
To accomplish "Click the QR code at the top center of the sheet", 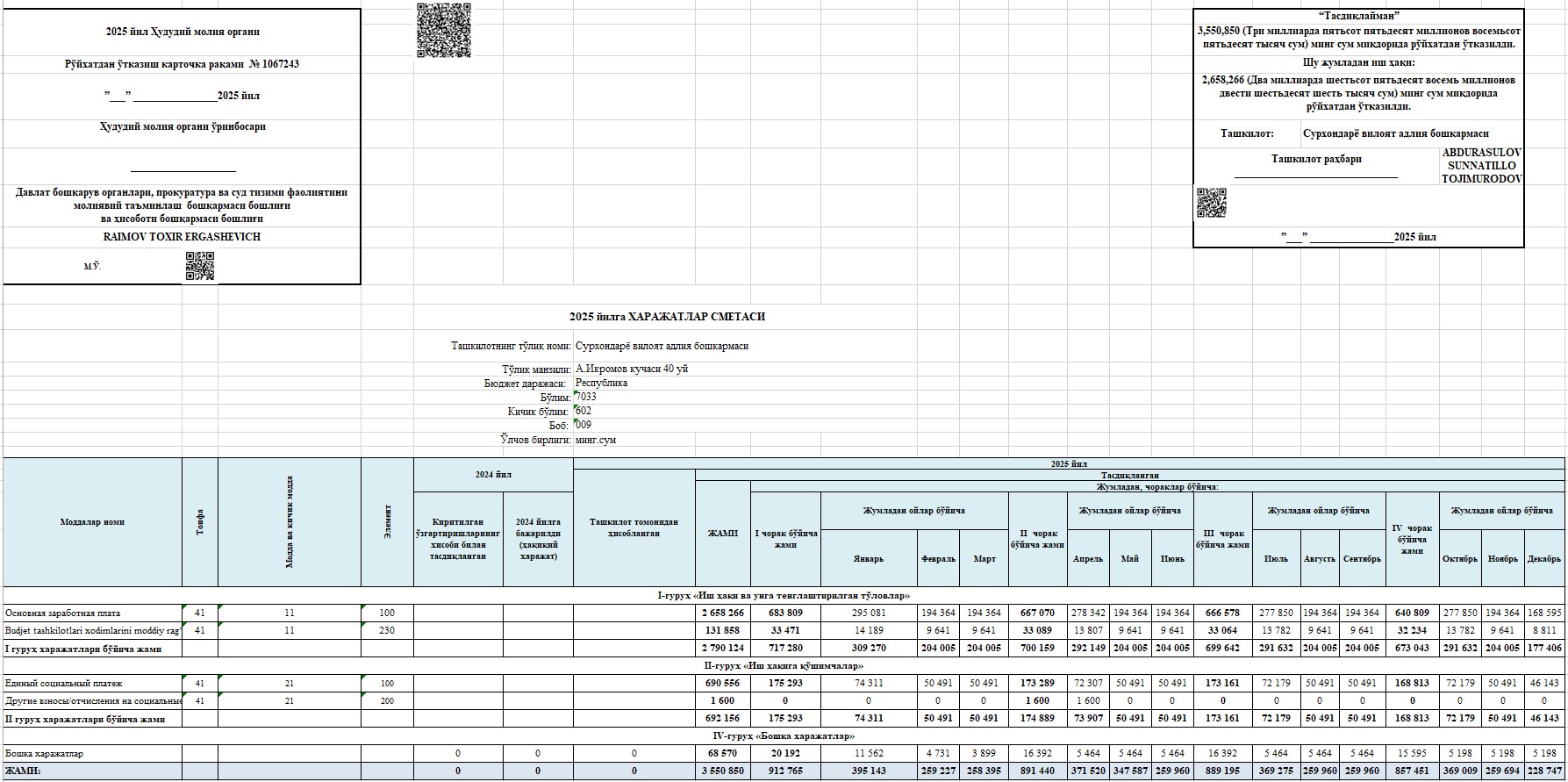I will [x=444, y=31].
